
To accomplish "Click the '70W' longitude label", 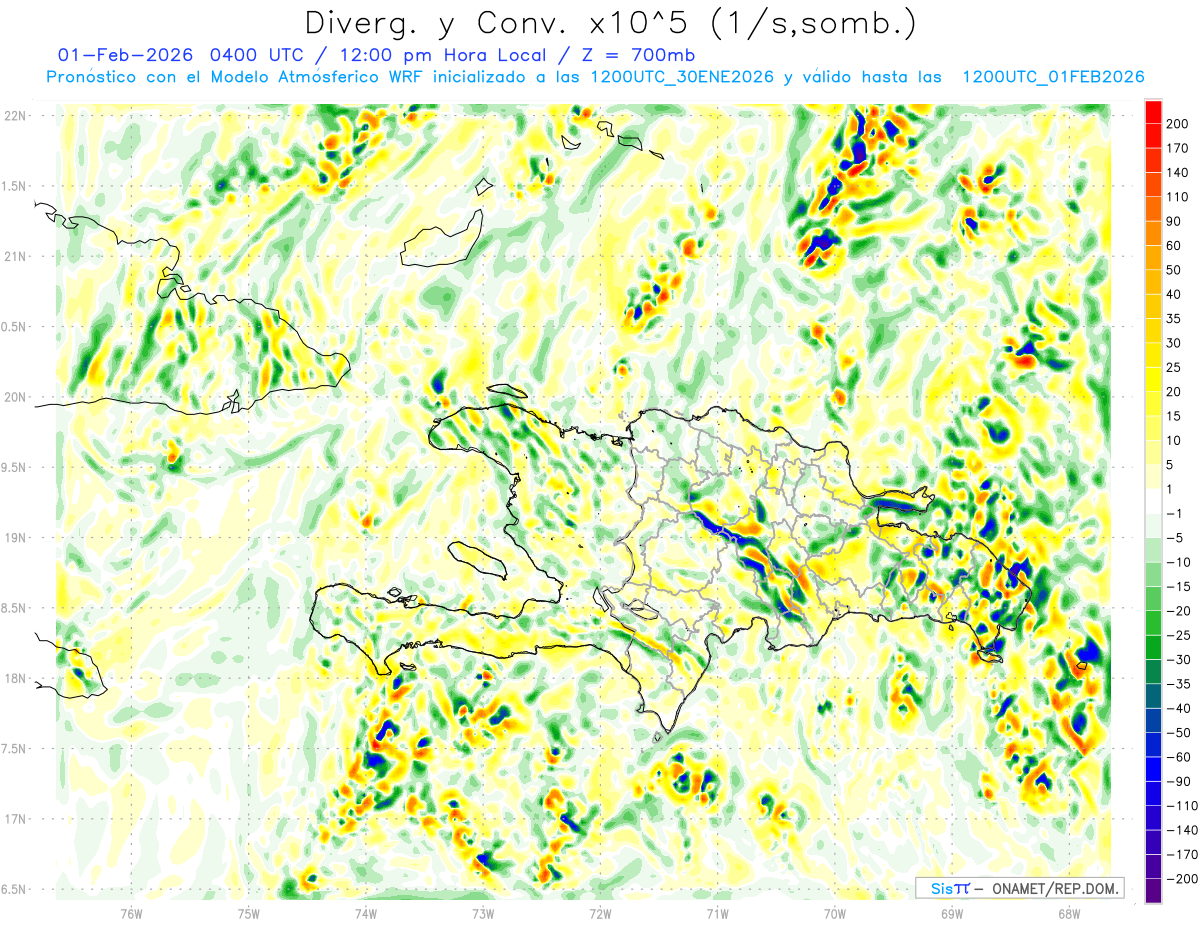I will [834, 913].
